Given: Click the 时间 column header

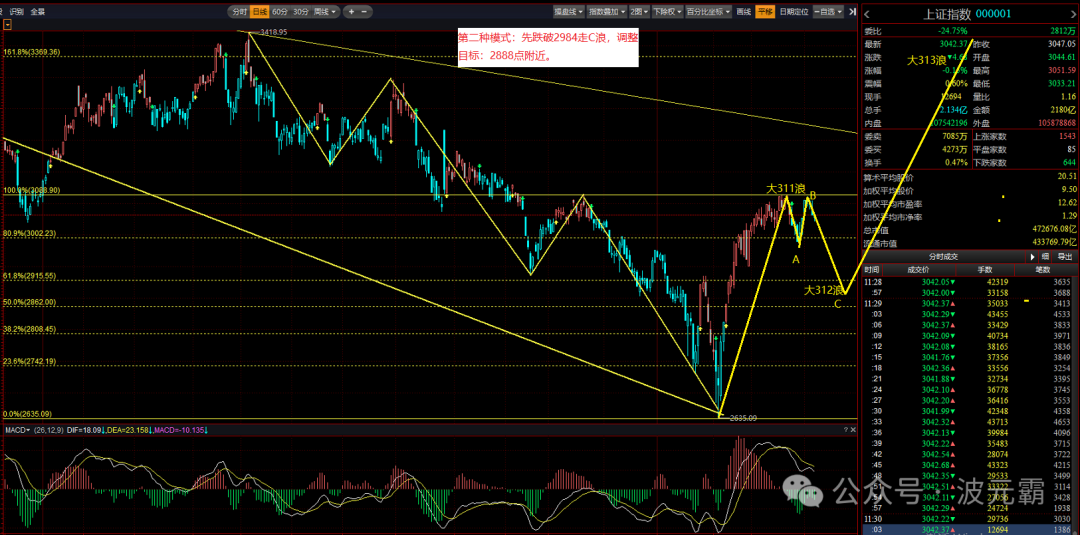Looking at the screenshot, I should pos(871,269).
